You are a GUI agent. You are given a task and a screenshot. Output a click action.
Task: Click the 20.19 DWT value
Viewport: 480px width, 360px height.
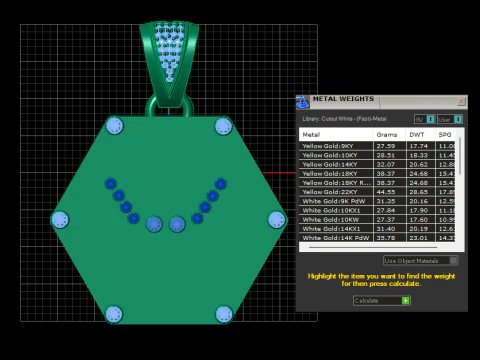[419, 229]
